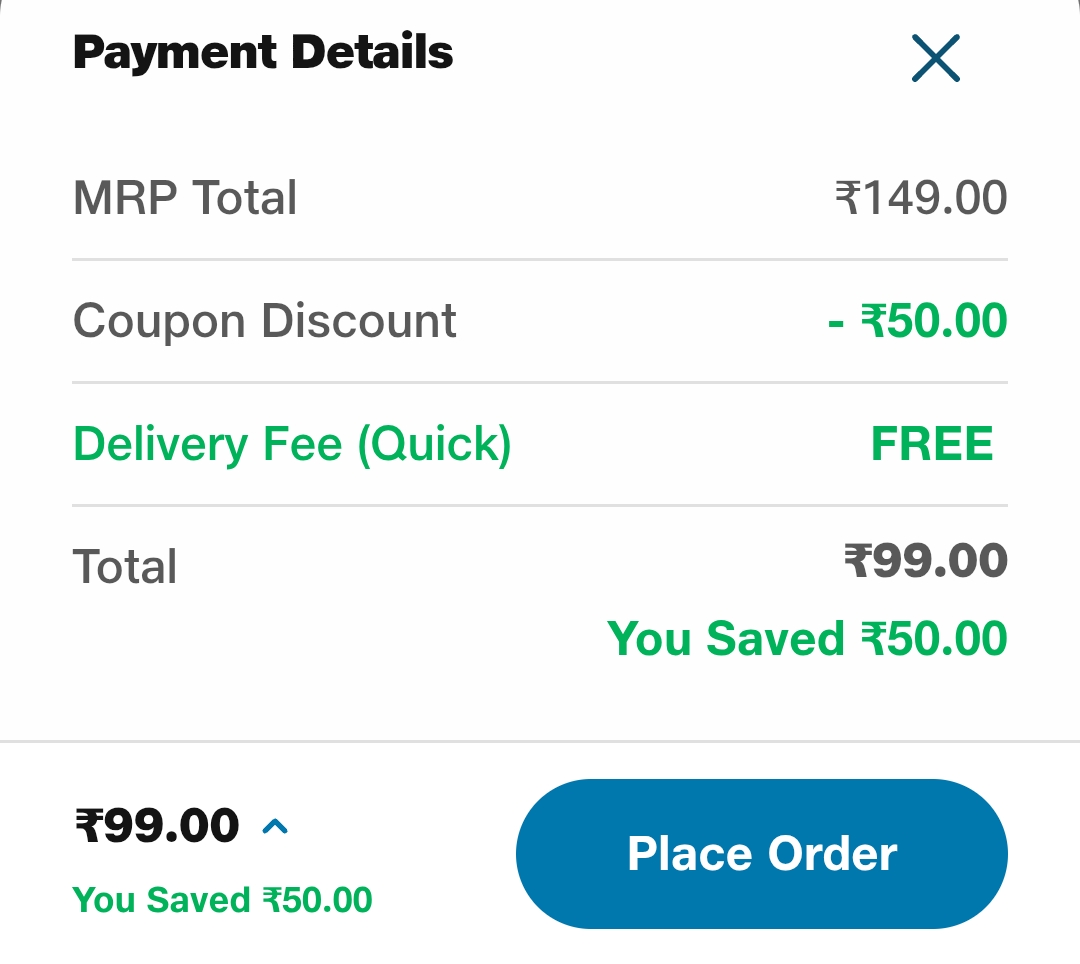1080x964 pixels.
Task: Click the ₹149.00 MRP amount
Action: (921, 198)
